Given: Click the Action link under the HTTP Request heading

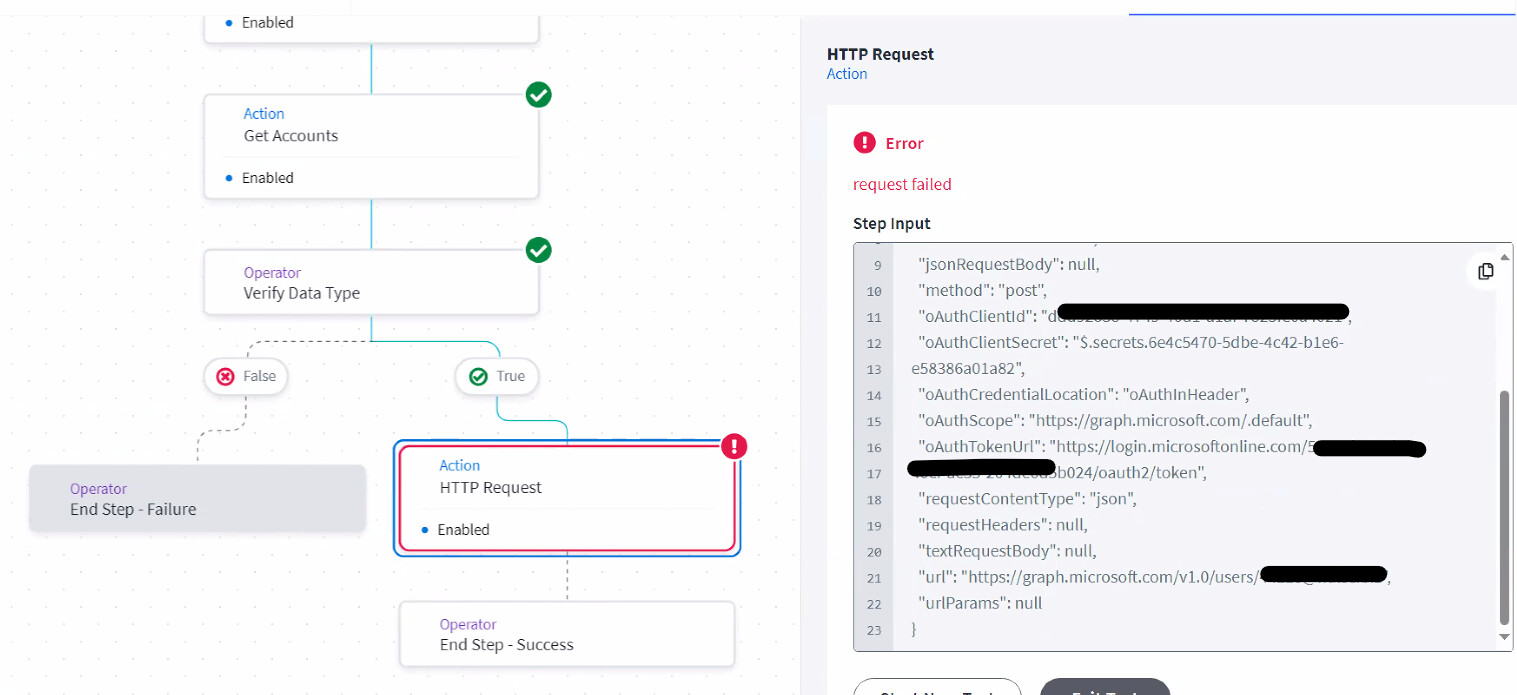Looking at the screenshot, I should pyautogui.click(x=847, y=74).
